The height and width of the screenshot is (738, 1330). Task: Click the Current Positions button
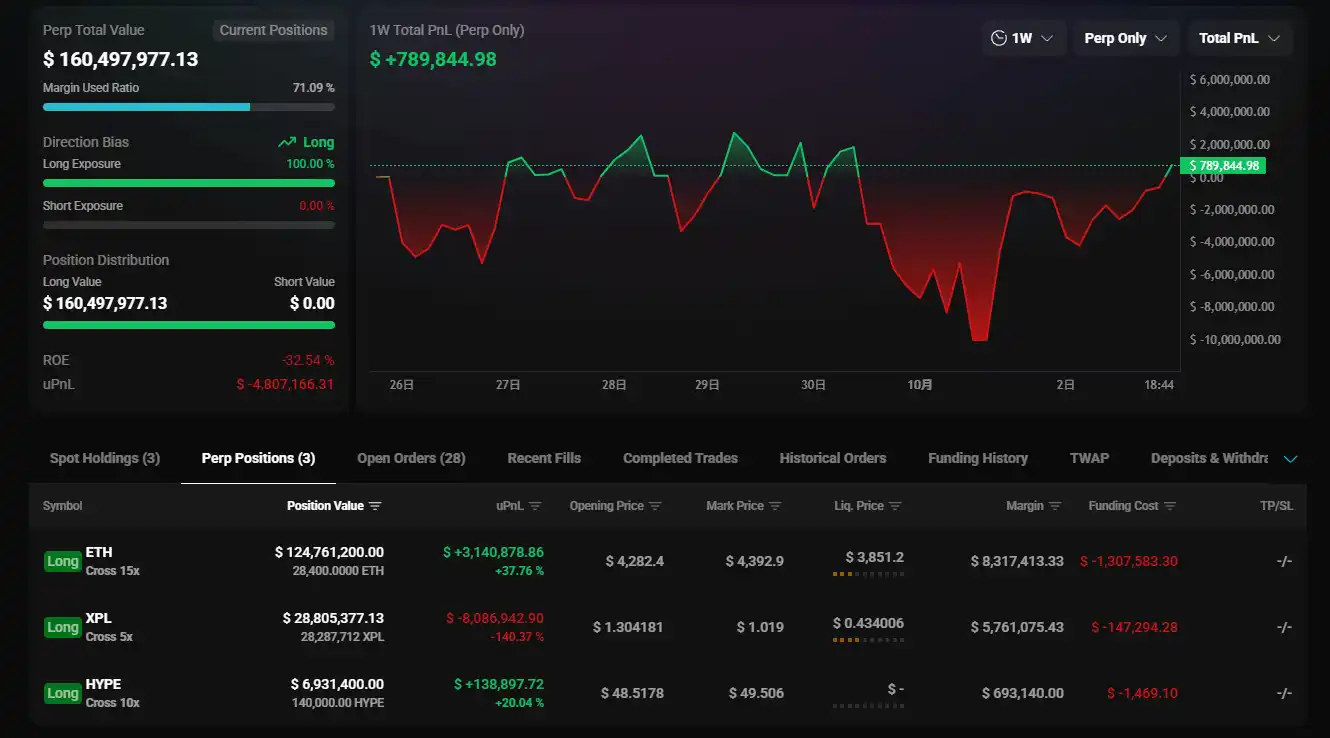[x=273, y=30]
